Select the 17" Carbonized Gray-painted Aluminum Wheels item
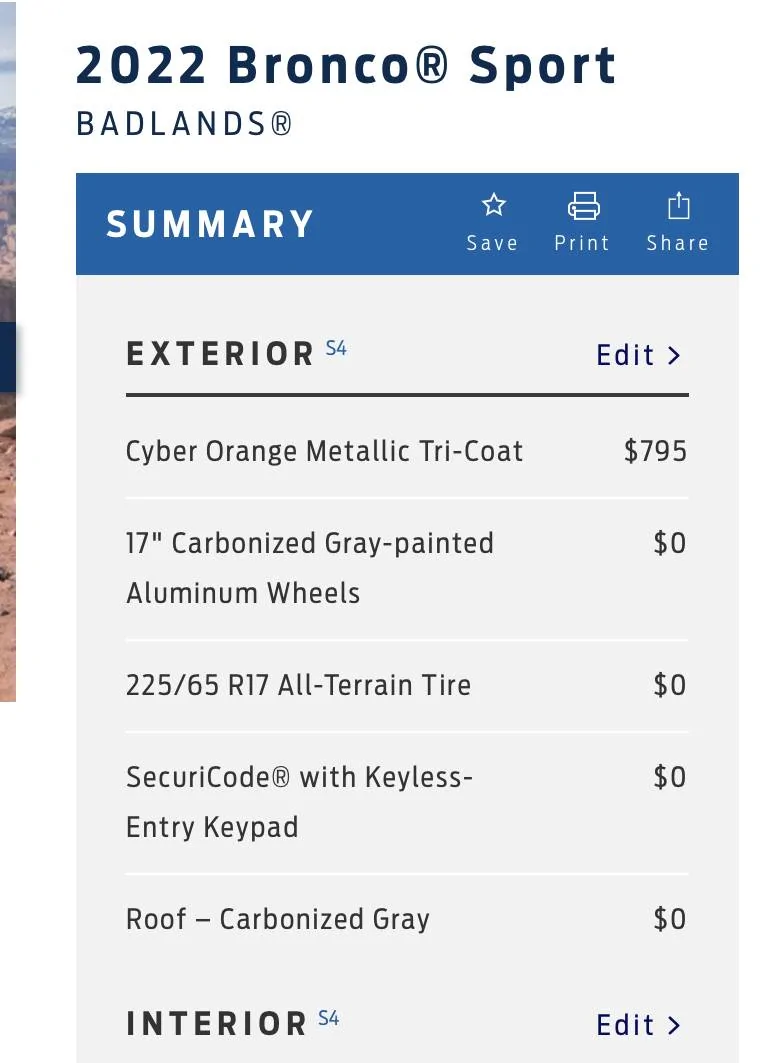Viewport: 769px width, 1063px height. [x=309, y=568]
